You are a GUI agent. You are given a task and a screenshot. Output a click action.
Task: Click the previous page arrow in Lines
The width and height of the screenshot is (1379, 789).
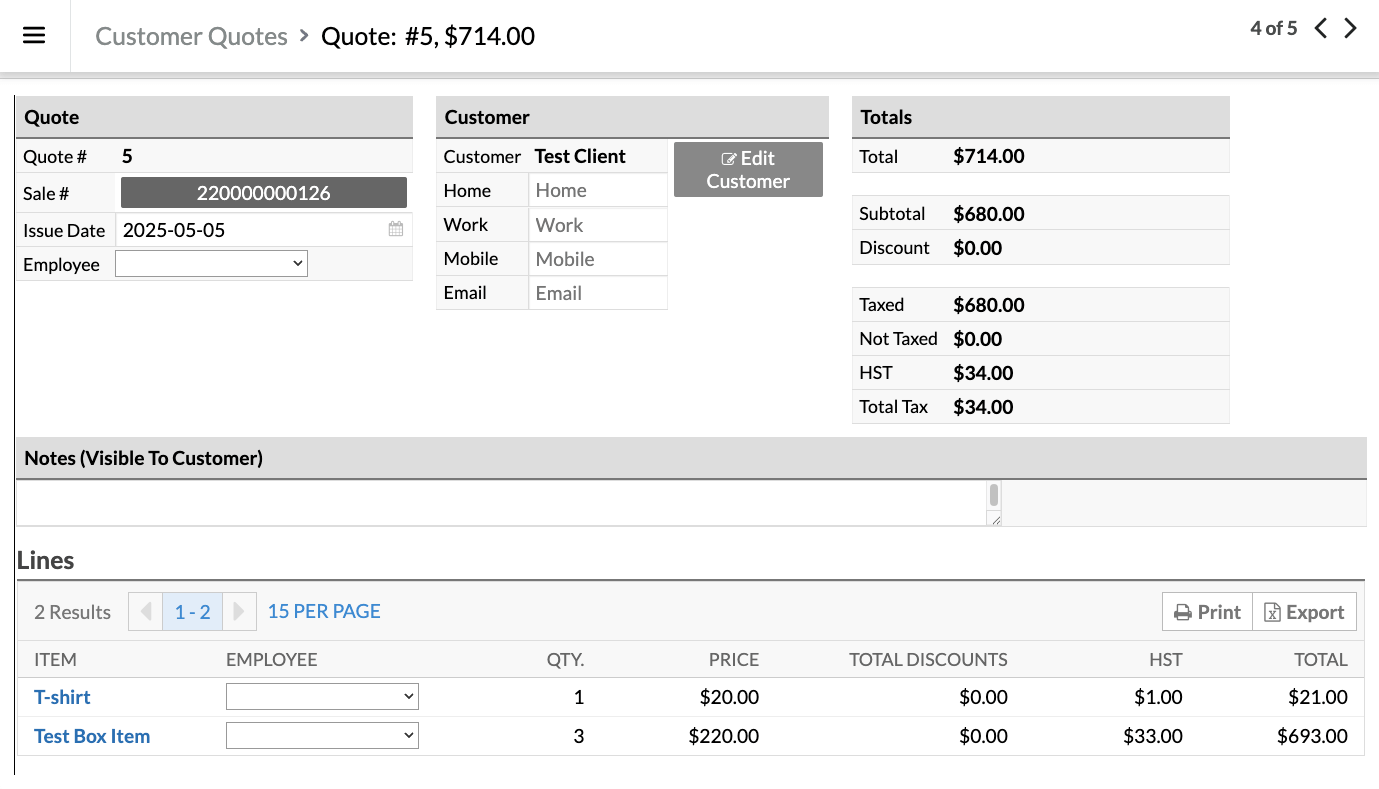pos(146,612)
